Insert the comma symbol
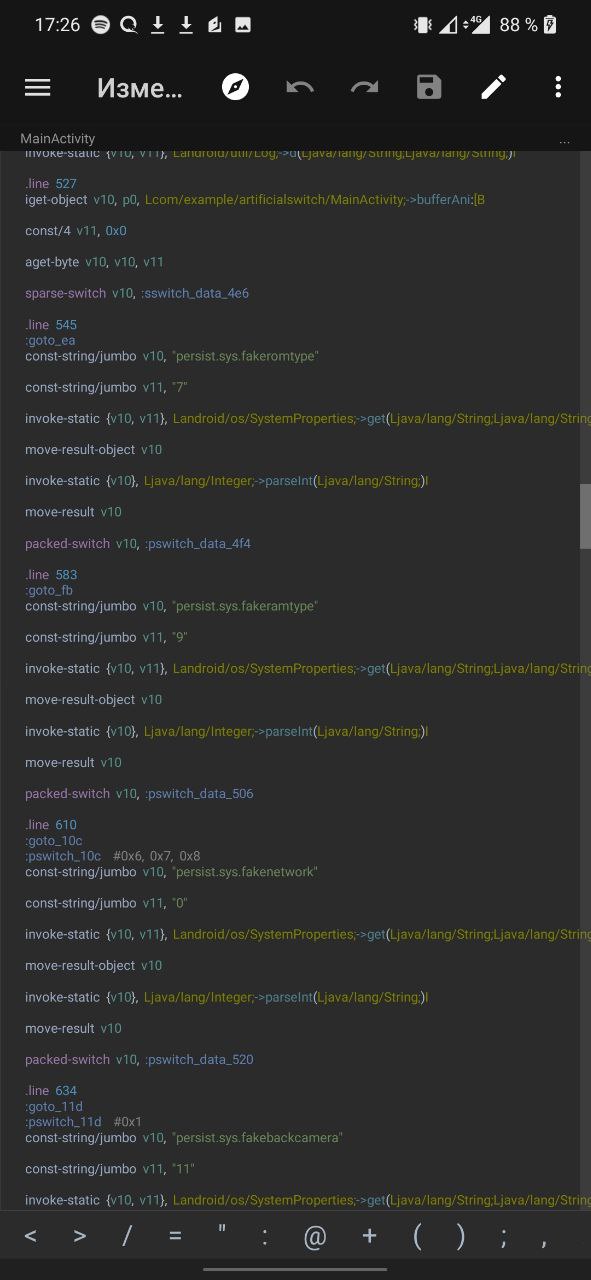 [544, 1243]
